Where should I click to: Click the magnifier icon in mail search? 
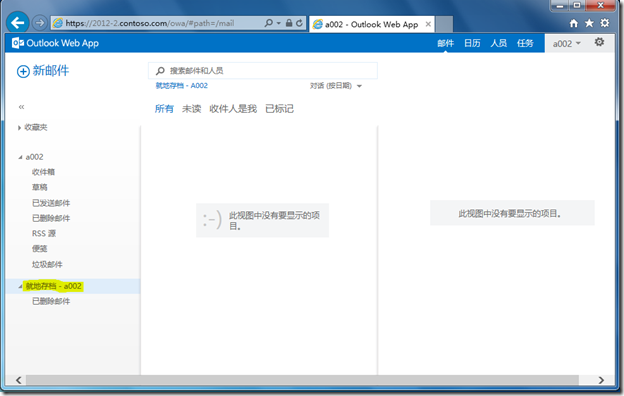160,71
